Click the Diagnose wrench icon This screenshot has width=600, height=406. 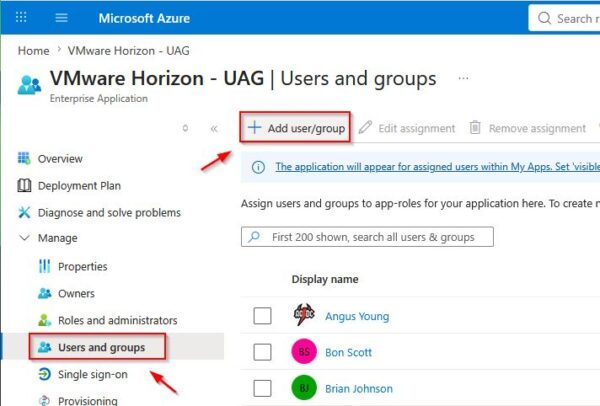tap(24, 212)
